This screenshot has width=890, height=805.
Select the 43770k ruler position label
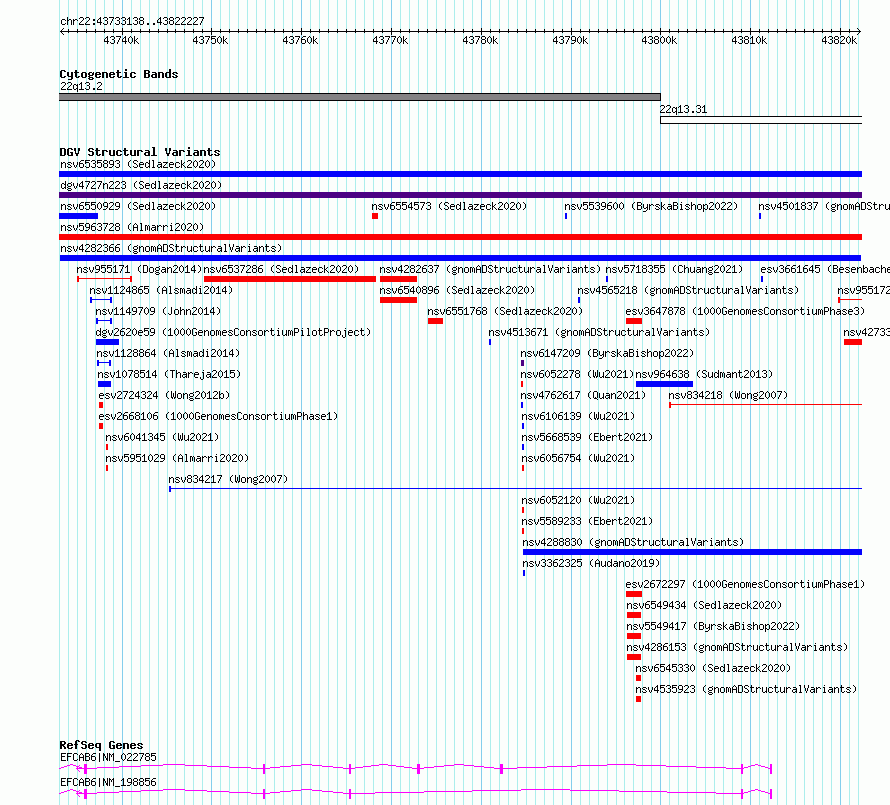coord(390,41)
